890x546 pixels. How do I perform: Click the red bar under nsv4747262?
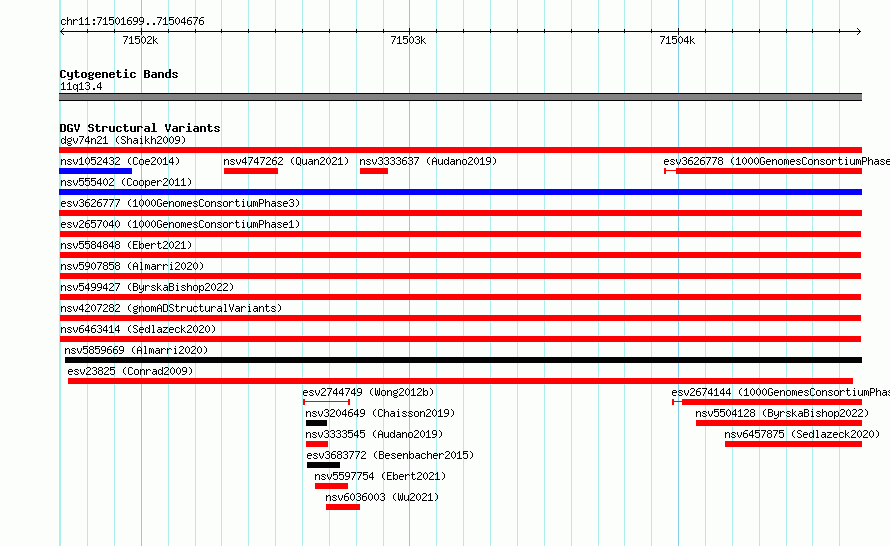click(x=251, y=171)
